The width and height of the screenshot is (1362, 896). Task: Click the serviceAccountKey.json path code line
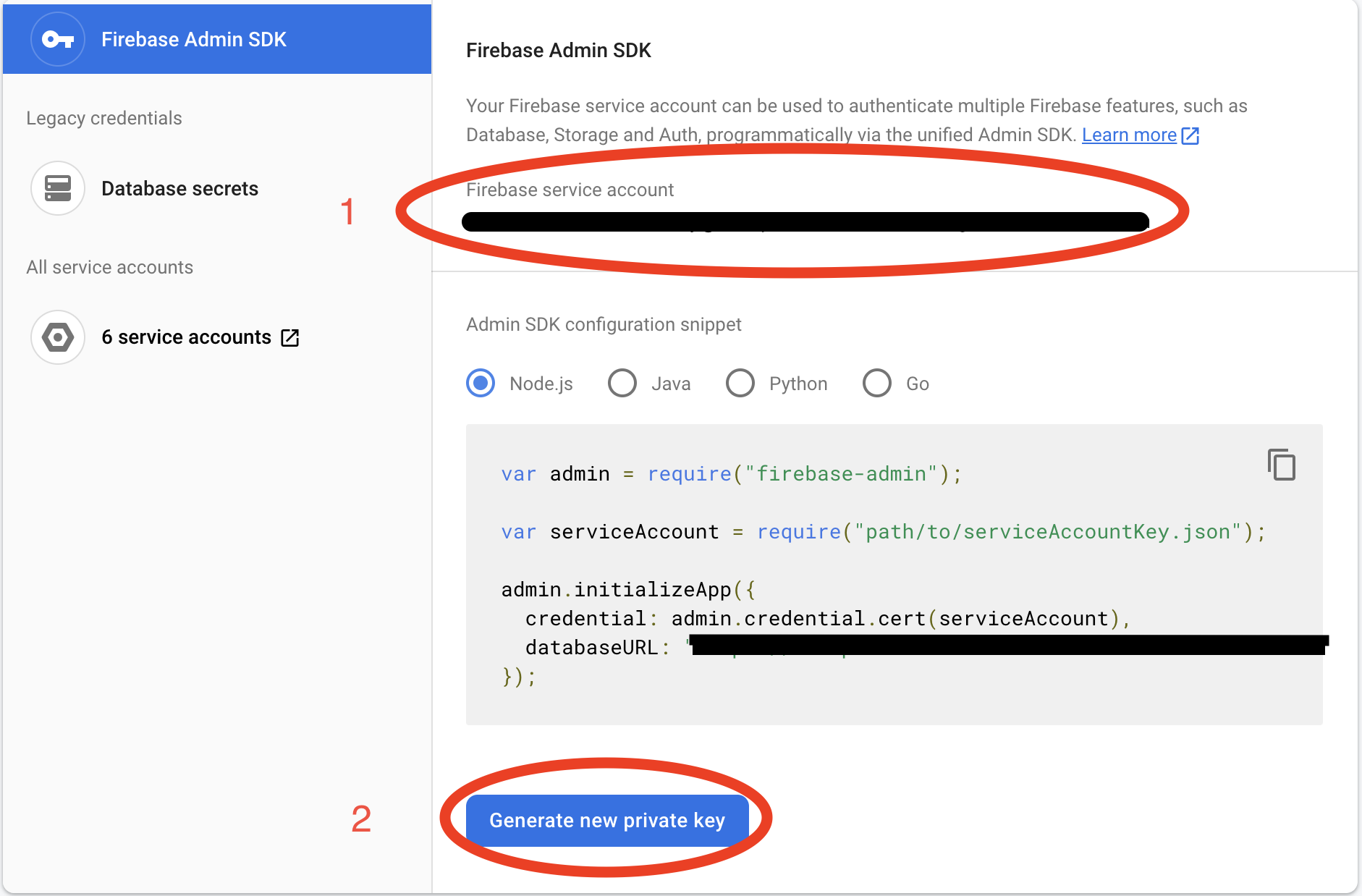[884, 532]
